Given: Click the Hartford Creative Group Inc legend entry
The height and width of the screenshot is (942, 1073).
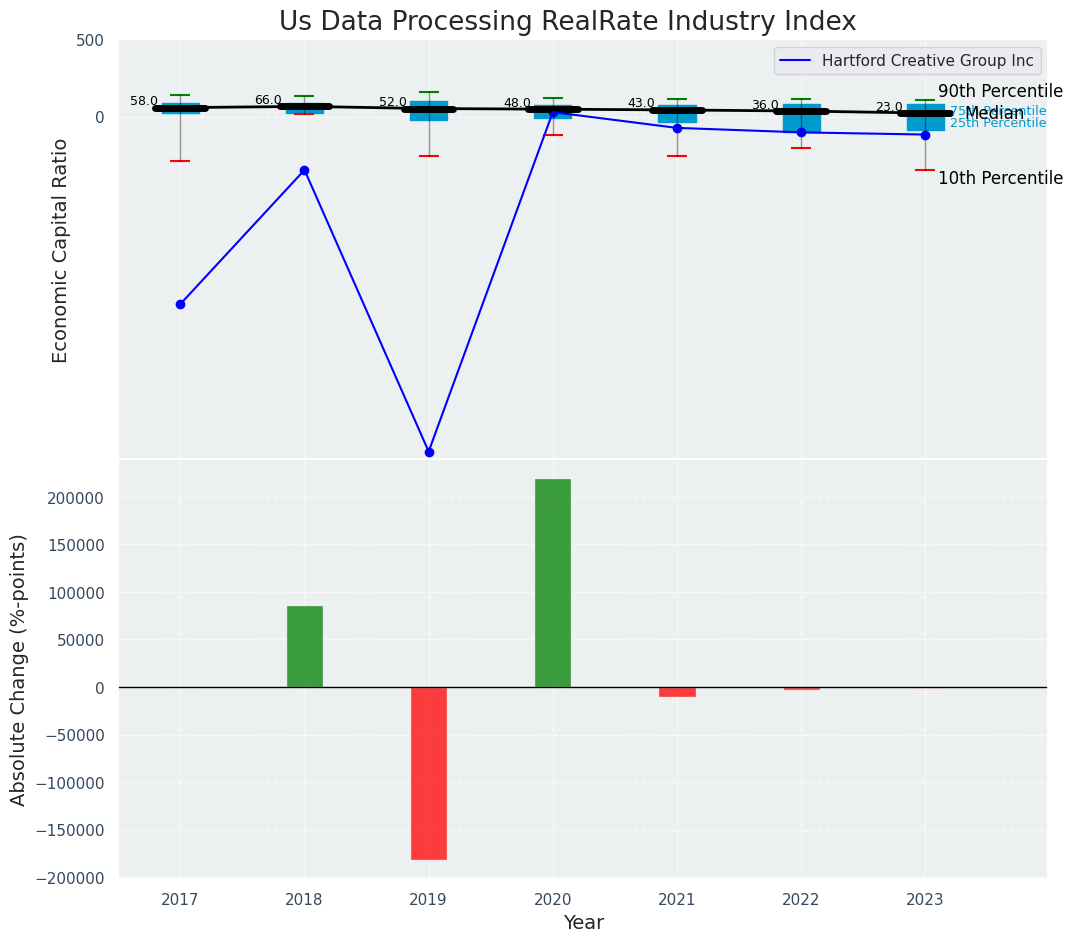Looking at the screenshot, I should pyautogui.click(x=927, y=61).
